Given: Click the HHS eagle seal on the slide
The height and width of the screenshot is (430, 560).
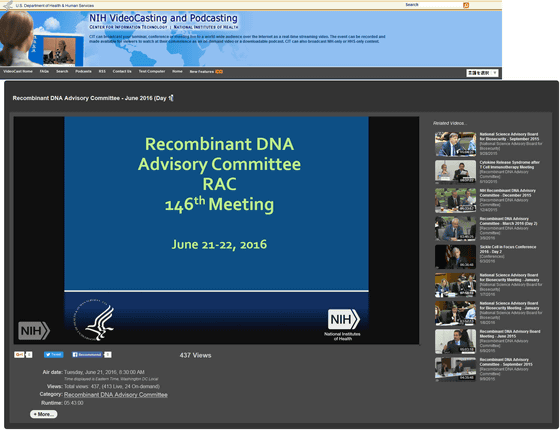Looking at the screenshot, I should [94, 320].
